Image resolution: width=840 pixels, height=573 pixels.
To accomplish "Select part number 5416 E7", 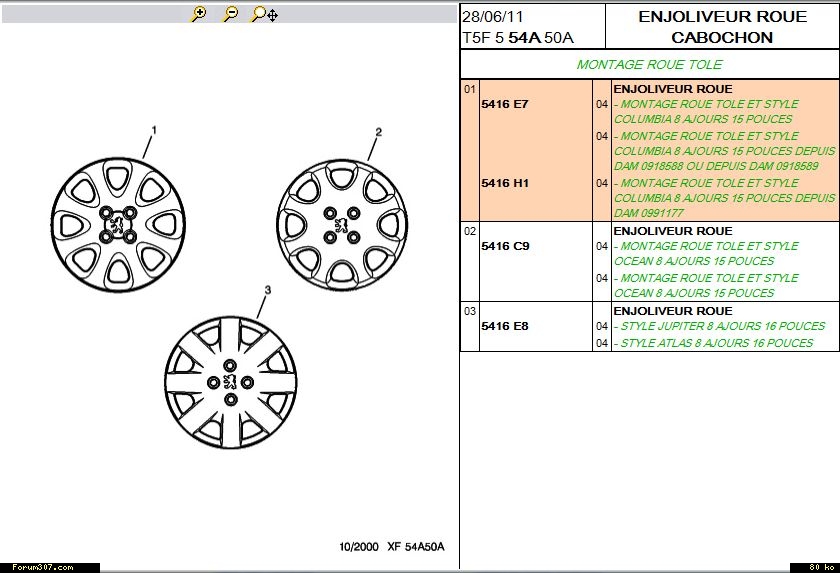I will pos(505,104).
